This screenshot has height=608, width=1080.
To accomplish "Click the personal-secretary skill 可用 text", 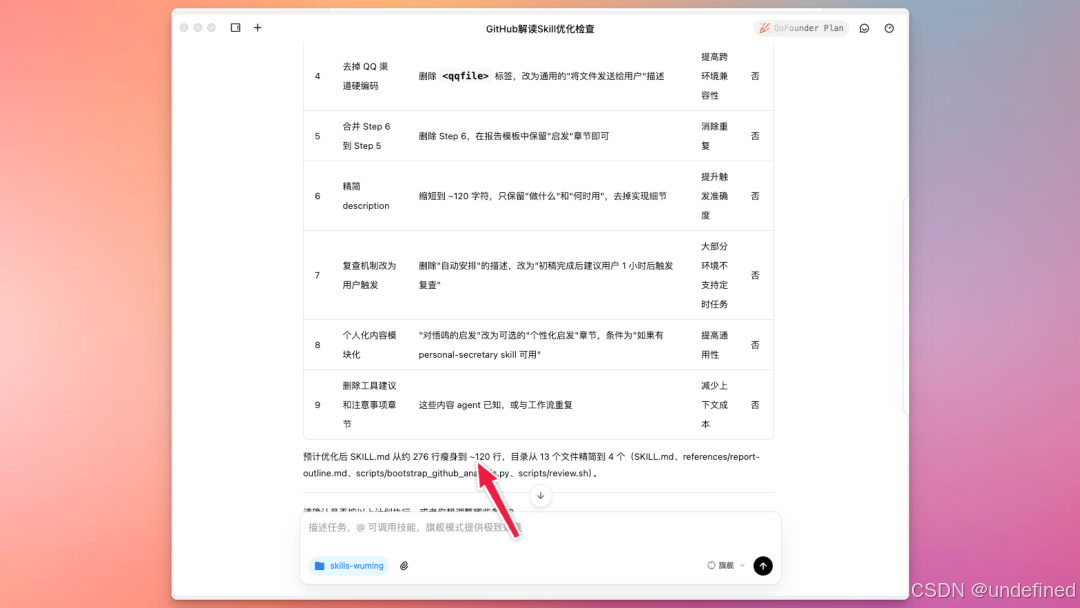I will point(478,355).
